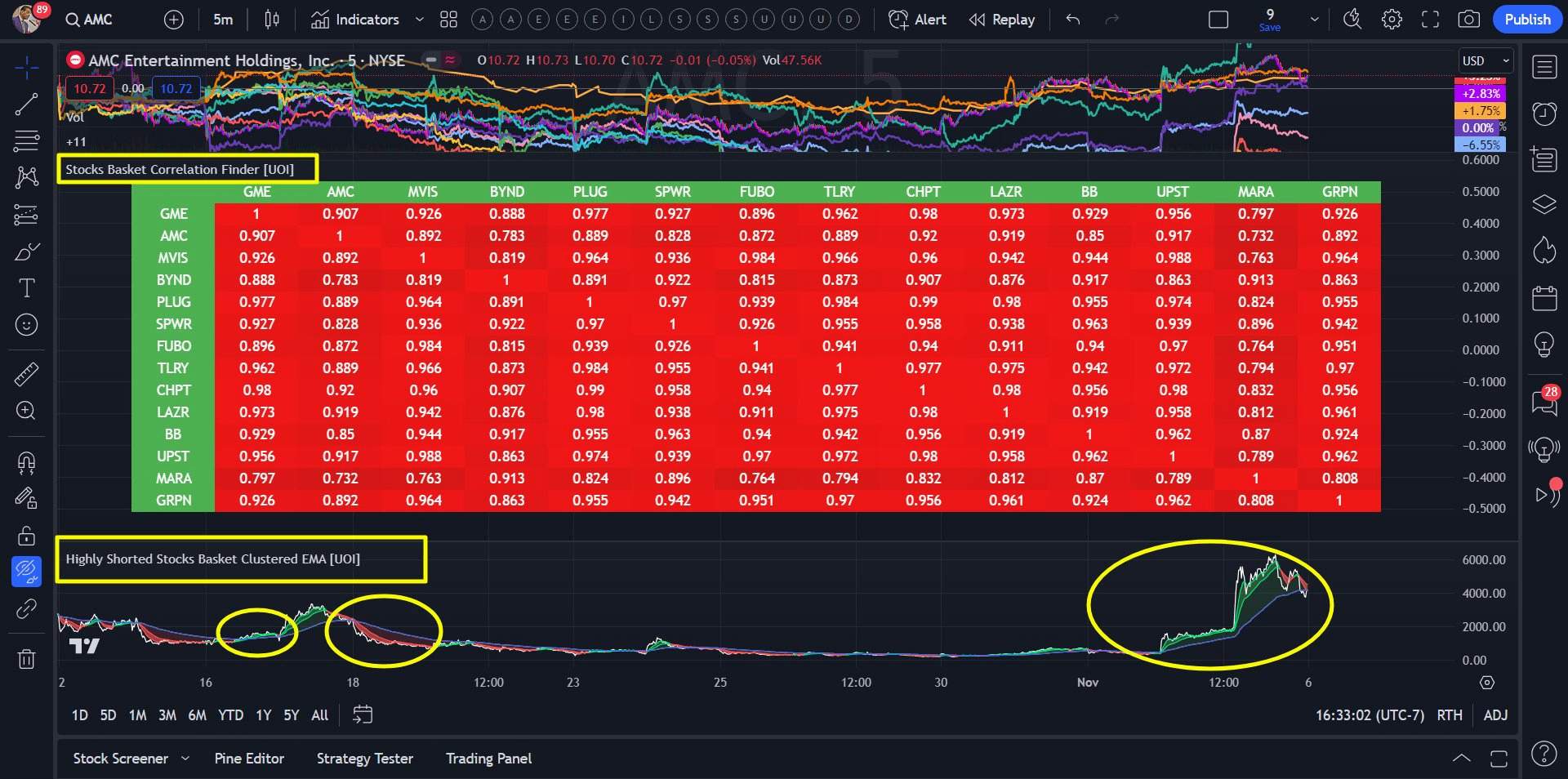
Task: Add a compare symbol with plus icon
Action: point(174,20)
